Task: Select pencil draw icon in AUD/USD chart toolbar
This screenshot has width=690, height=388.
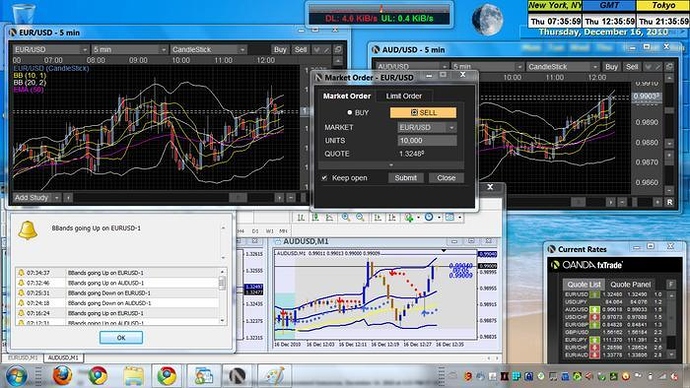Action: point(658,67)
